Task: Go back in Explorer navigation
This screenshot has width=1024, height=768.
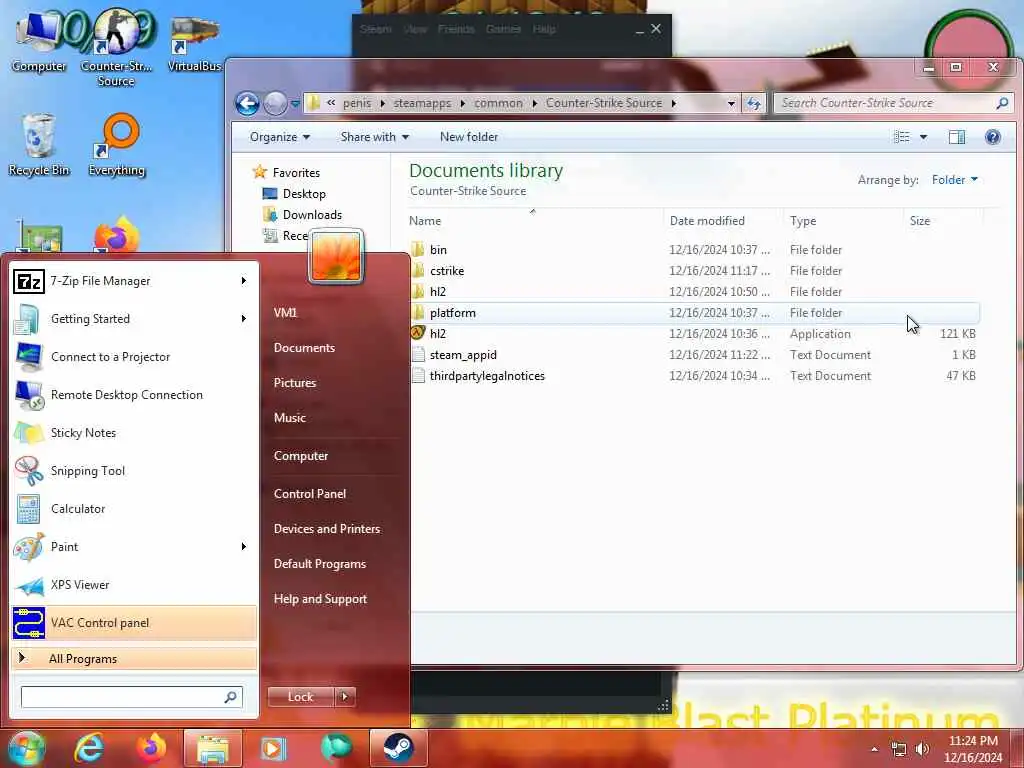Action: click(x=248, y=103)
